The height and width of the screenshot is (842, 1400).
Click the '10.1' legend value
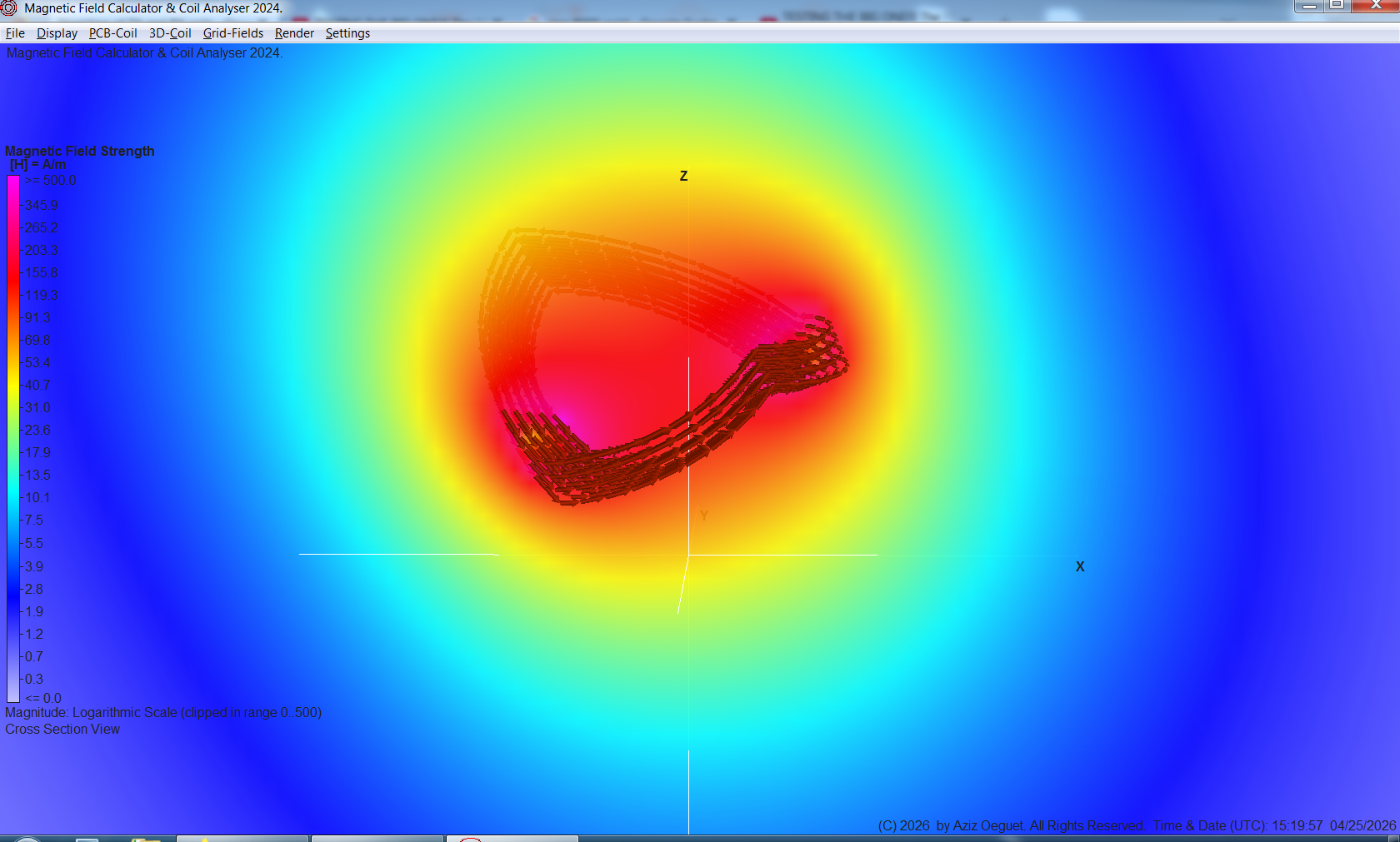(37, 497)
